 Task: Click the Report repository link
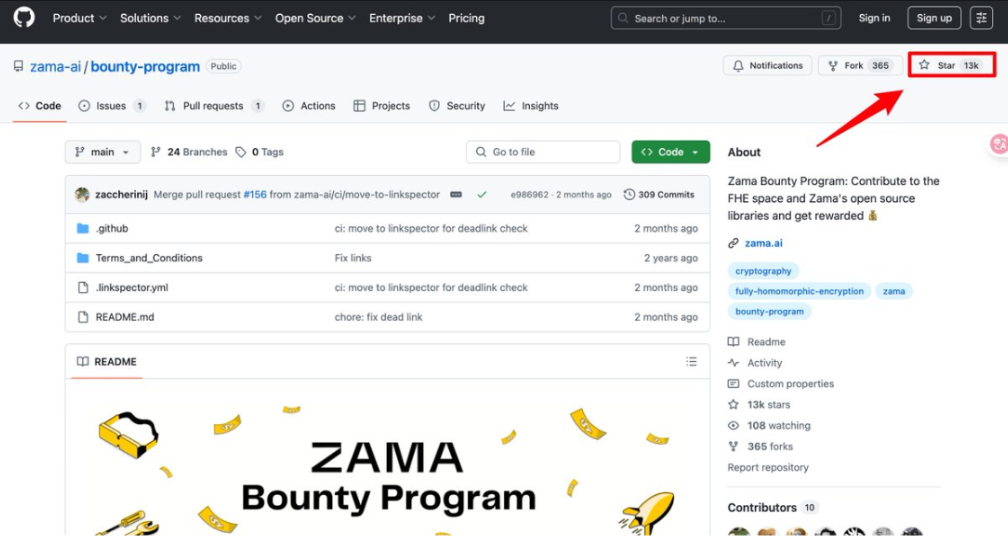pyautogui.click(x=768, y=467)
